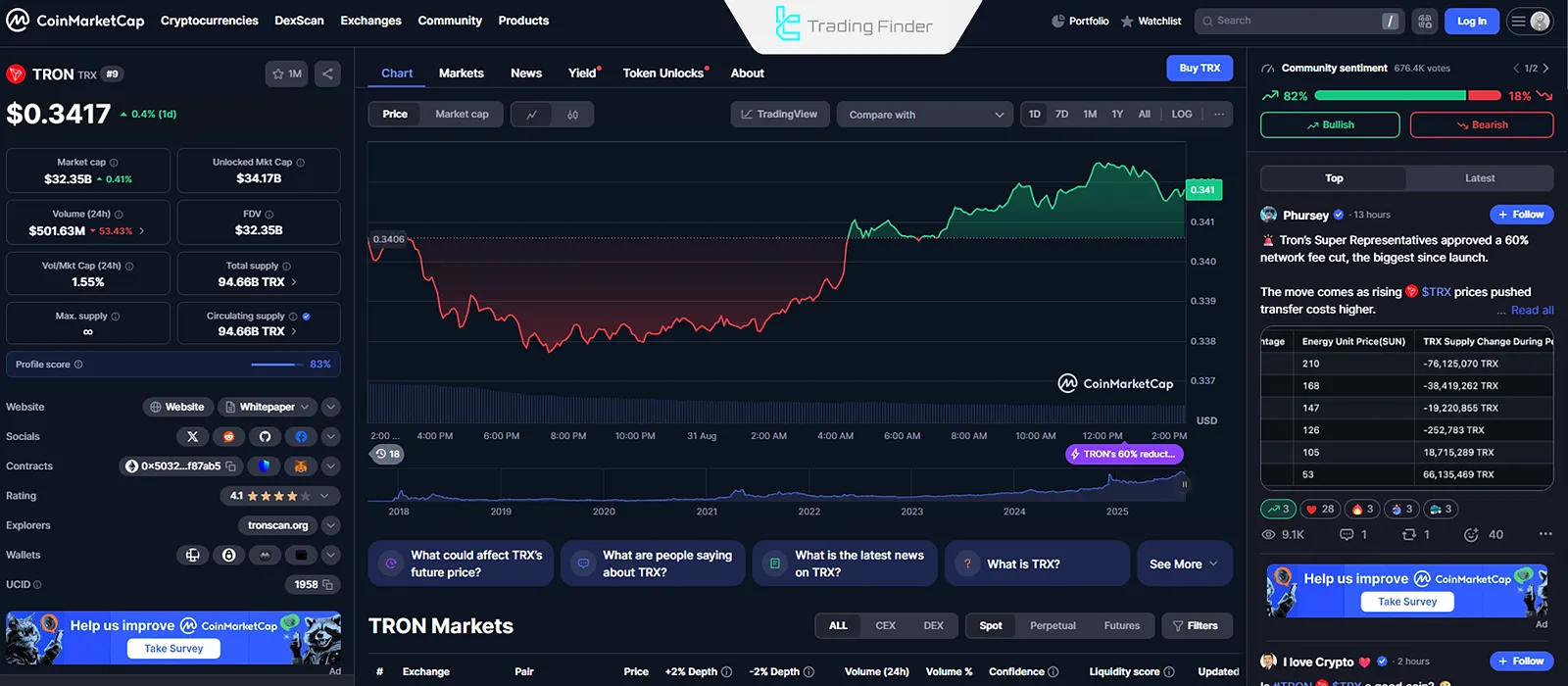The width and height of the screenshot is (1568, 686).
Task: Expand the Contracts row chevron
Action: pyautogui.click(x=331, y=466)
